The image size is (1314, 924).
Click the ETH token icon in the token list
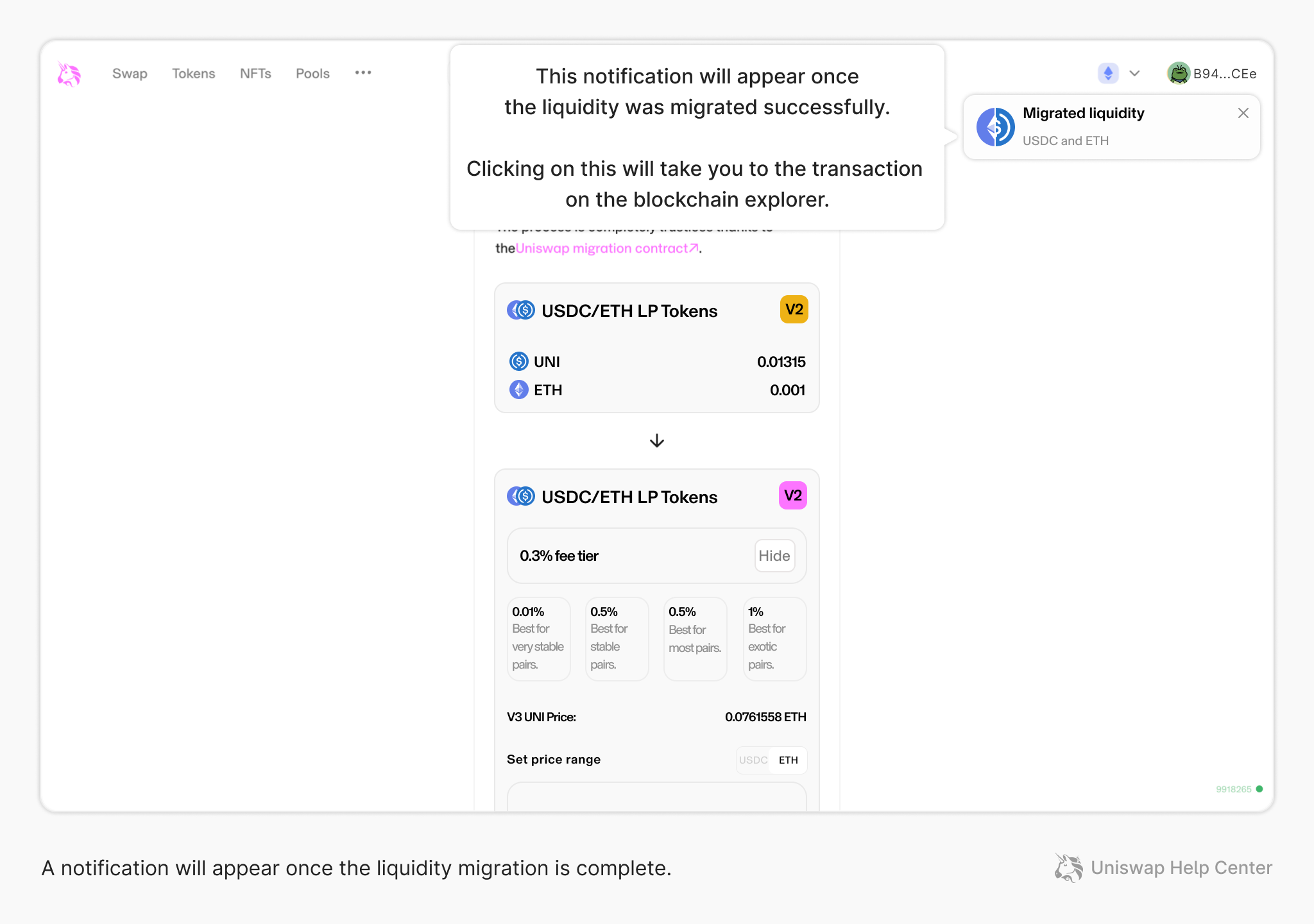(x=518, y=389)
